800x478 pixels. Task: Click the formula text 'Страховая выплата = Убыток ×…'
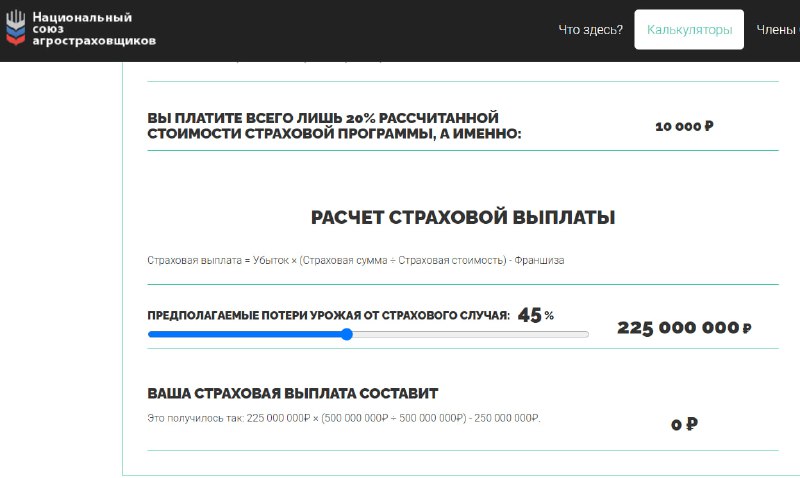click(356, 260)
